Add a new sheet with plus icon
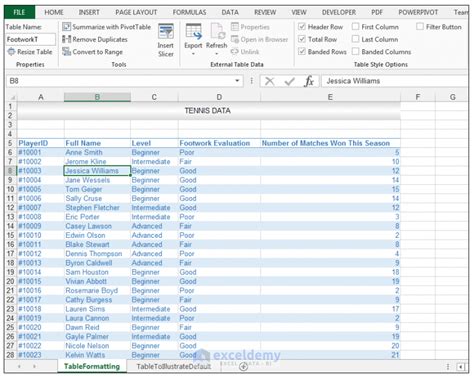474x377 pixels. pos(243,366)
